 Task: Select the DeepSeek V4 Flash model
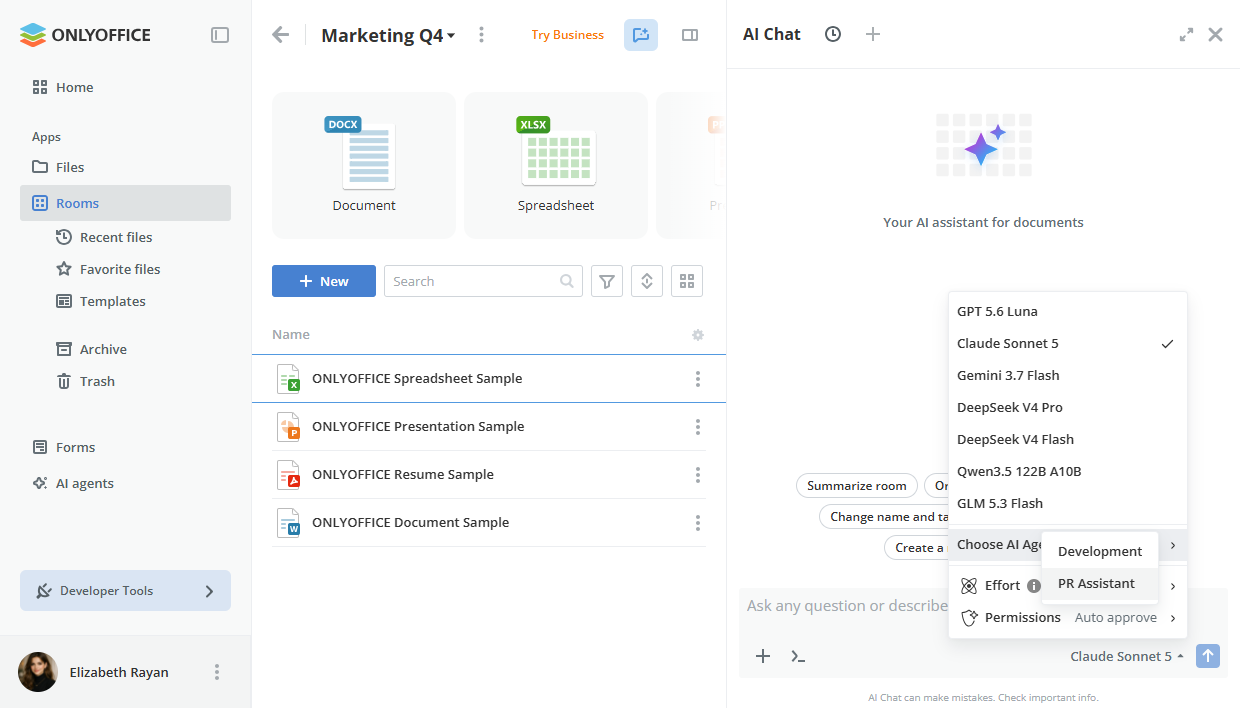(1068, 439)
